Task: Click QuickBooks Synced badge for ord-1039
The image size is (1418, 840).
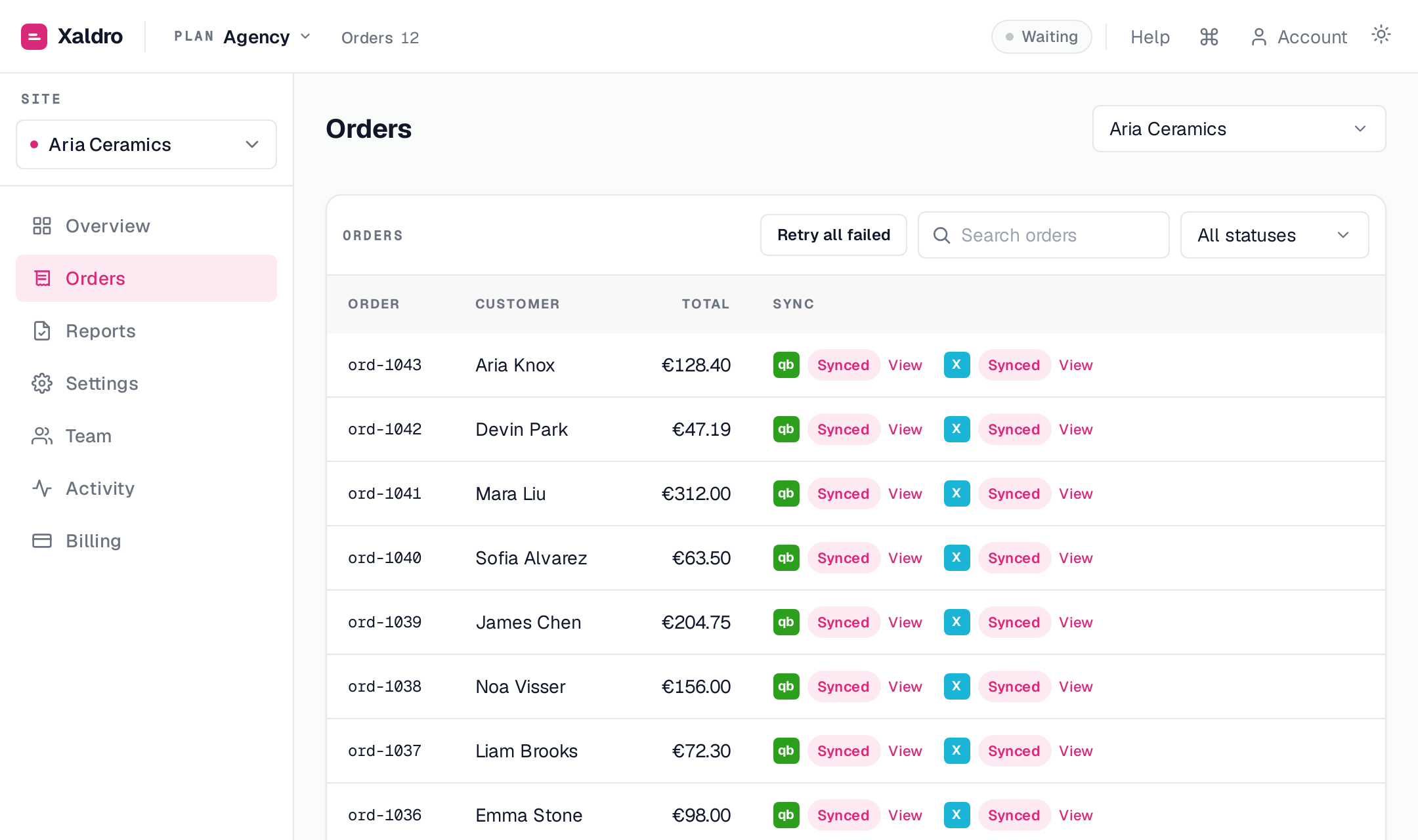Action: pyautogui.click(x=844, y=622)
